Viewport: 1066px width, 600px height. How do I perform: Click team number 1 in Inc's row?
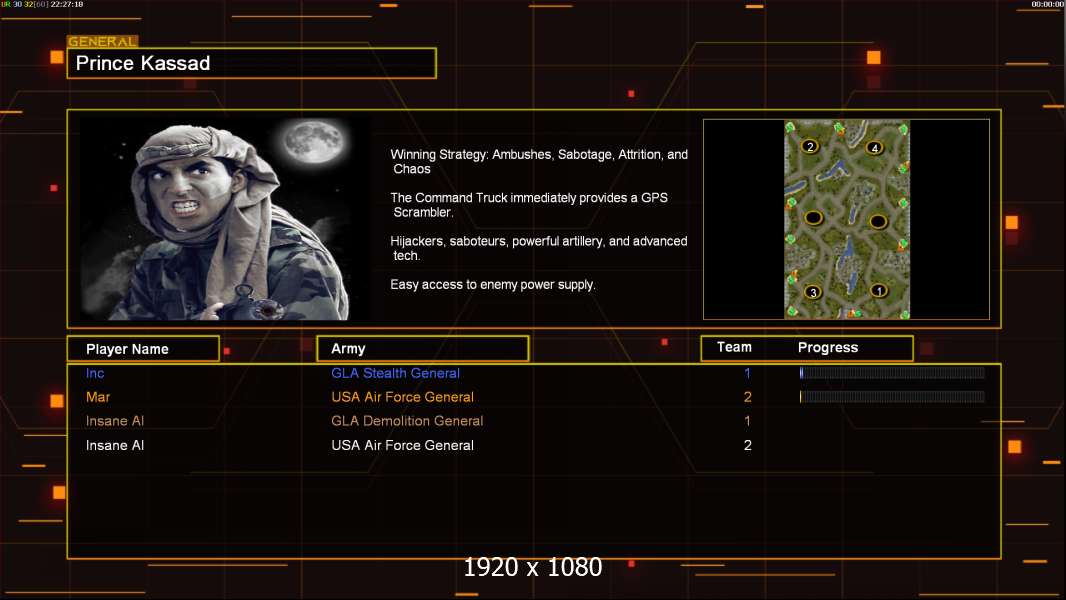(747, 373)
